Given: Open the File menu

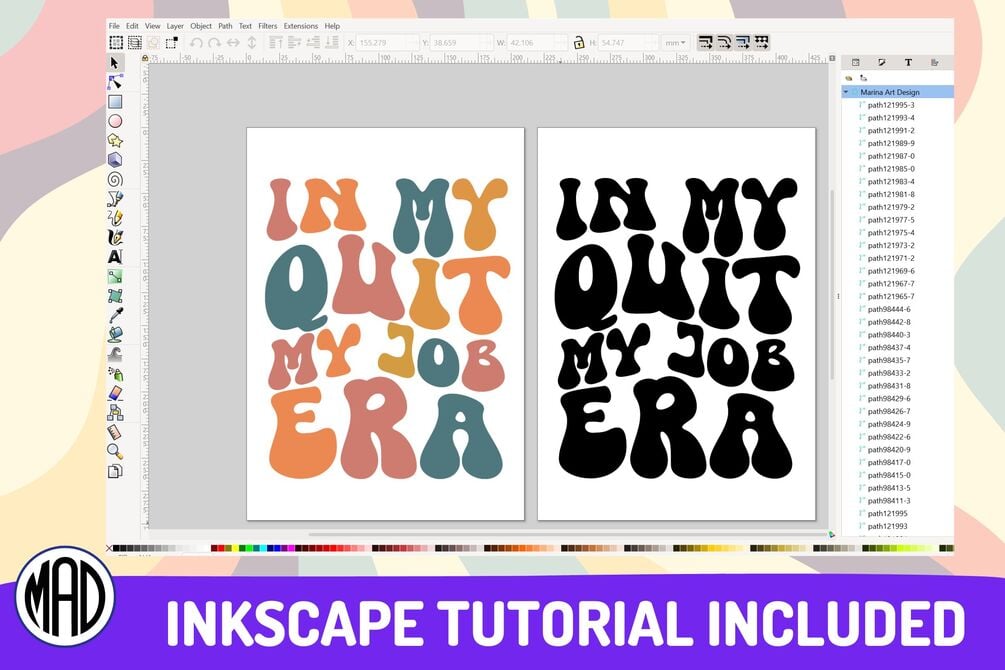Looking at the screenshot, I should click(x=114, y=26).
